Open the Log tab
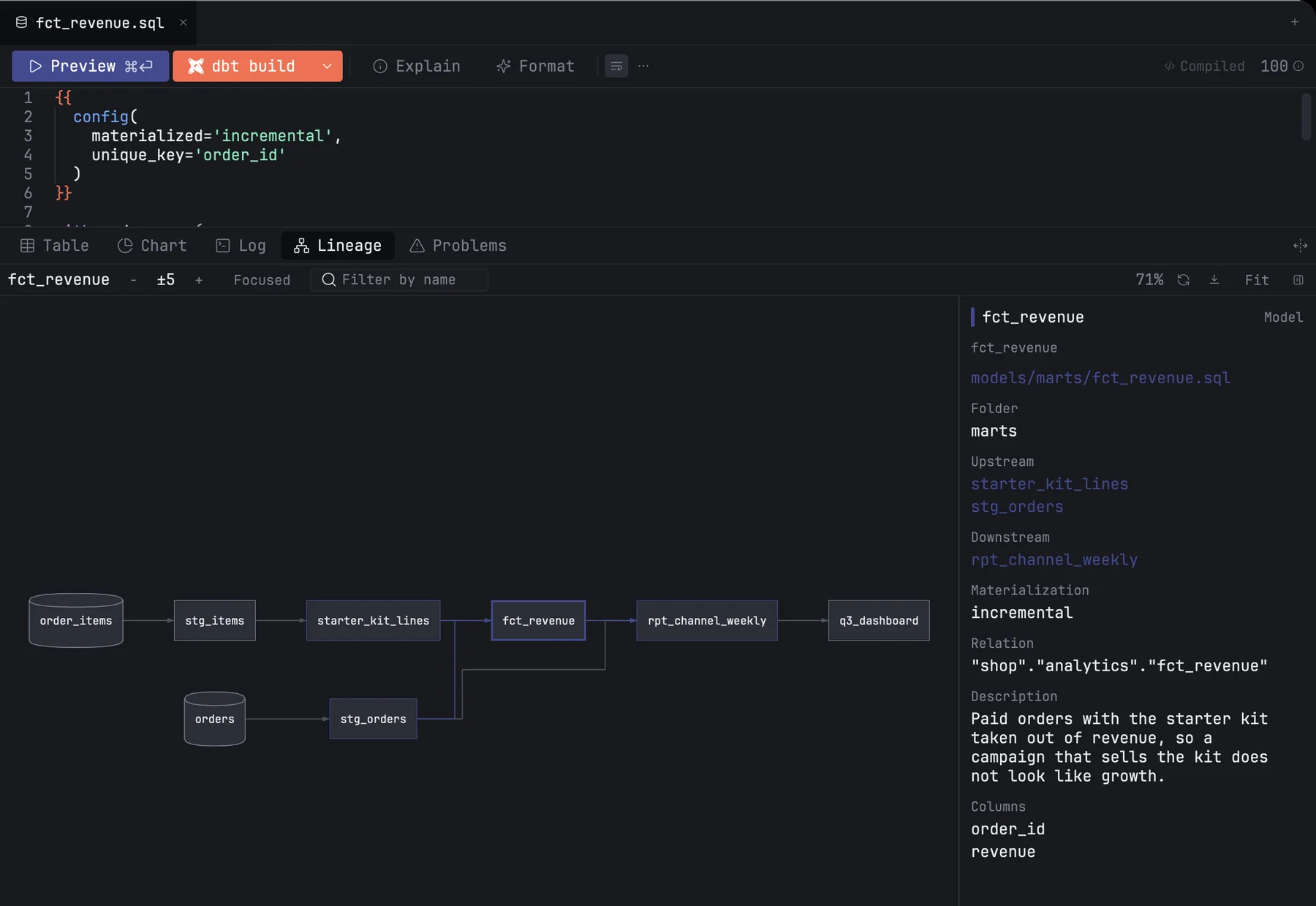 coord(241,246)
